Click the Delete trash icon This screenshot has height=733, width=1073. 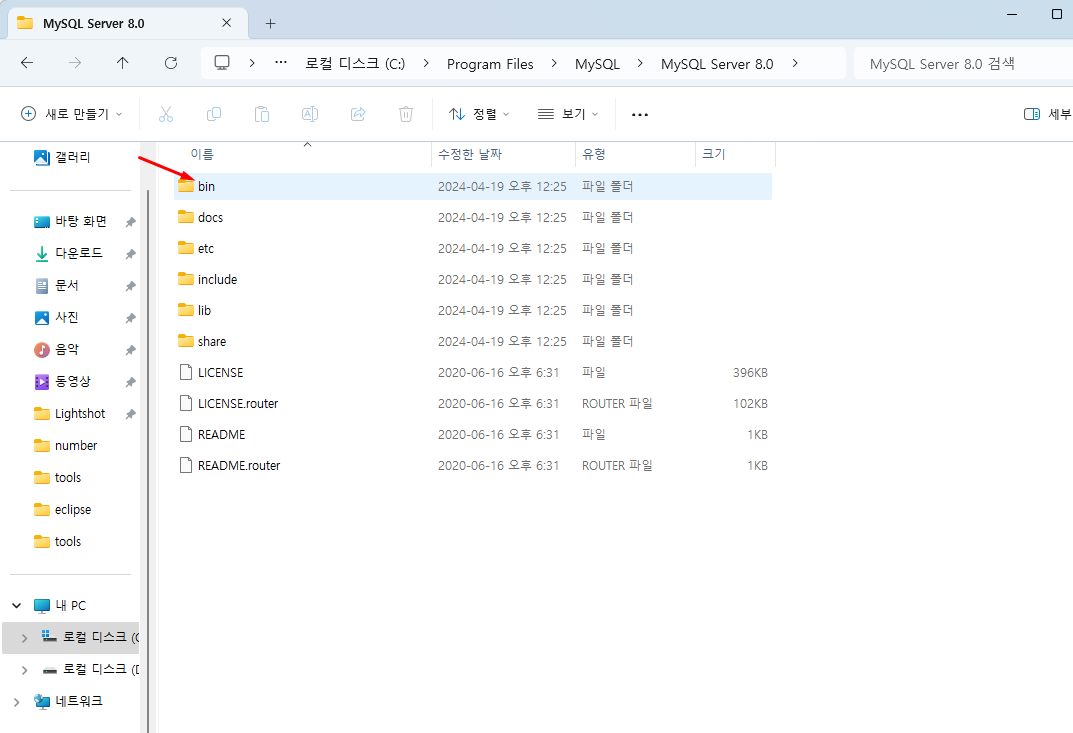(406, 114)
